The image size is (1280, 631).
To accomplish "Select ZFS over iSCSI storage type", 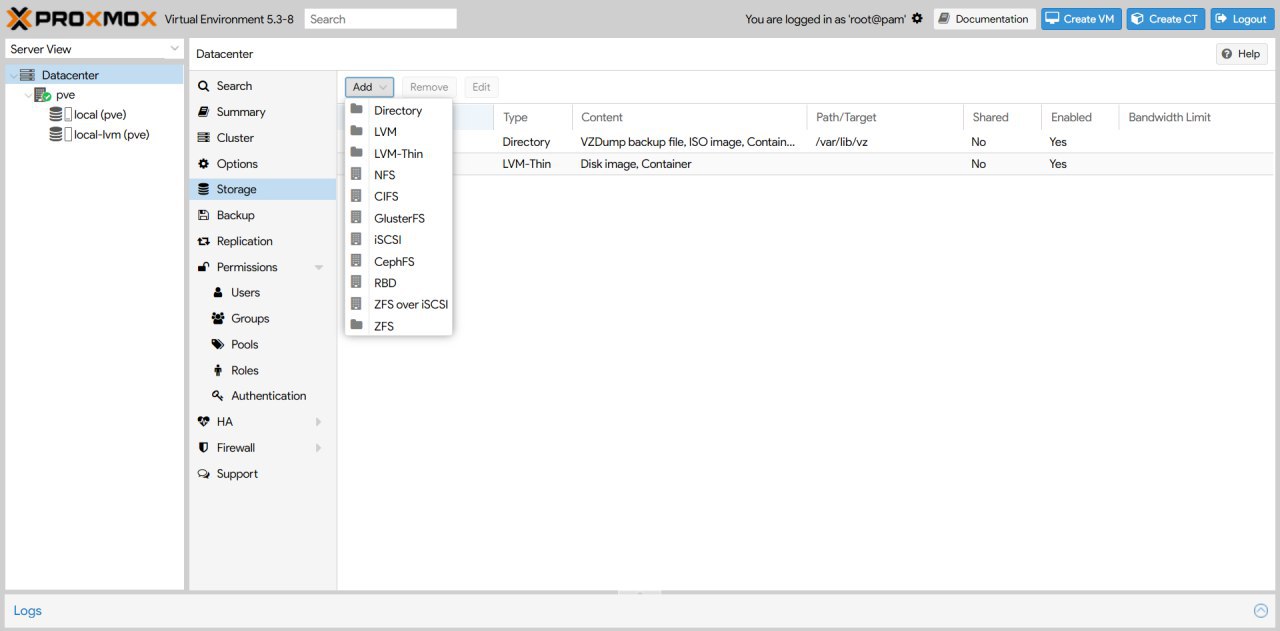I will click(410, 304).
